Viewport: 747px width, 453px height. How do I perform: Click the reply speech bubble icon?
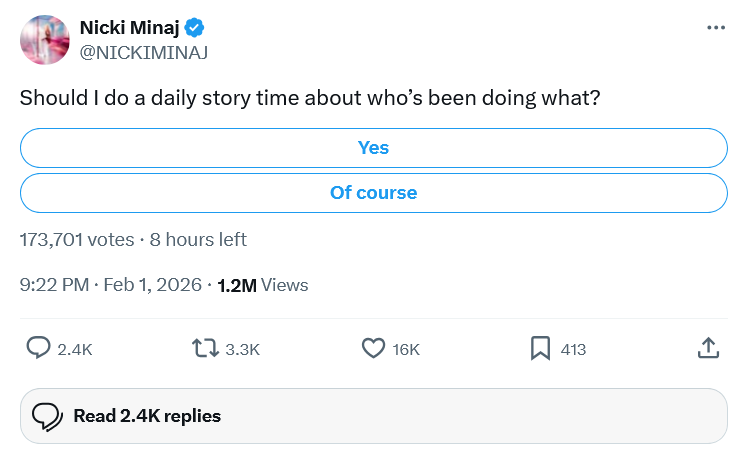pos(39,348)
